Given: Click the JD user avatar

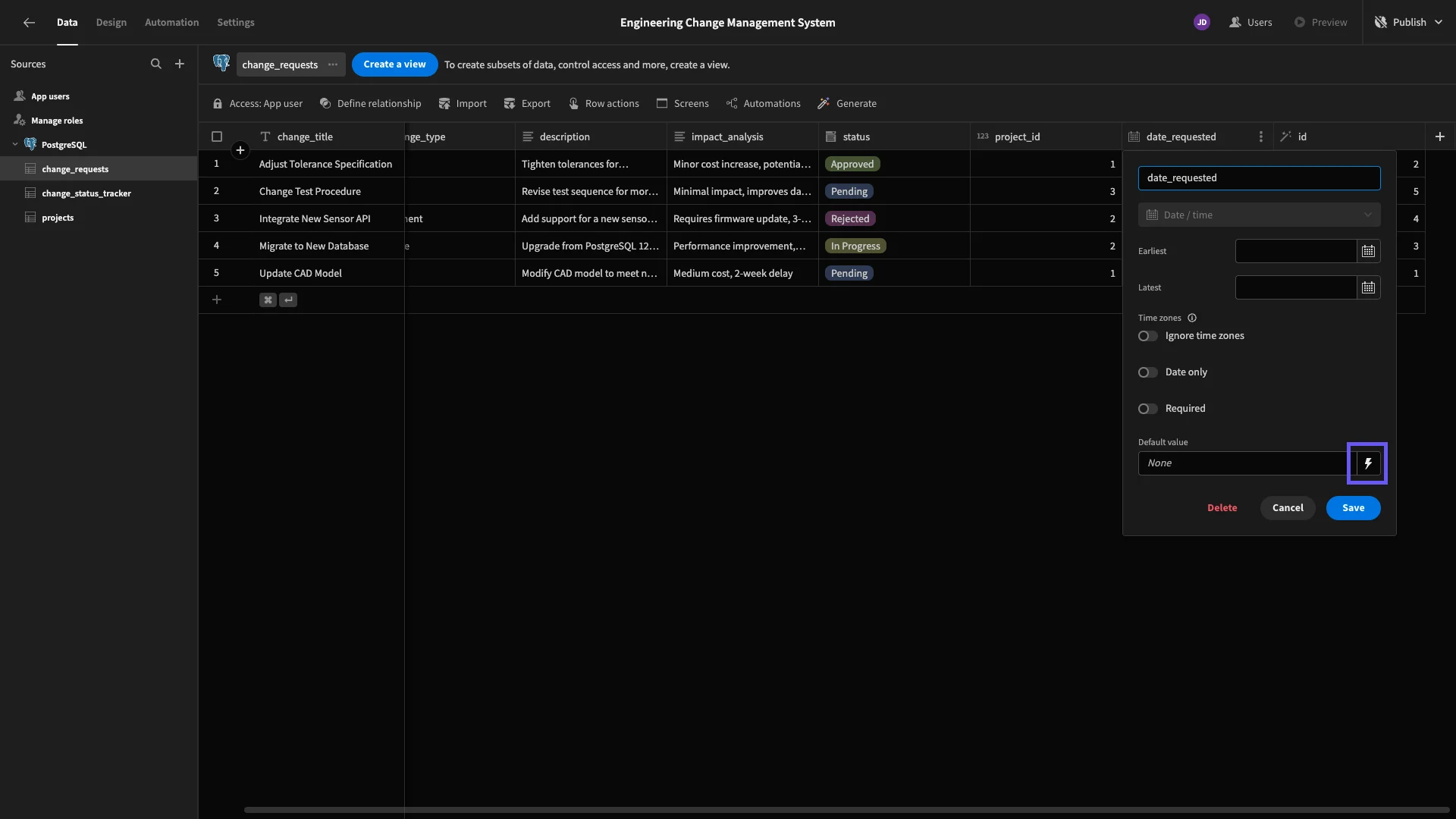Looking at the screenshot, I should [x=1201, y=22].
